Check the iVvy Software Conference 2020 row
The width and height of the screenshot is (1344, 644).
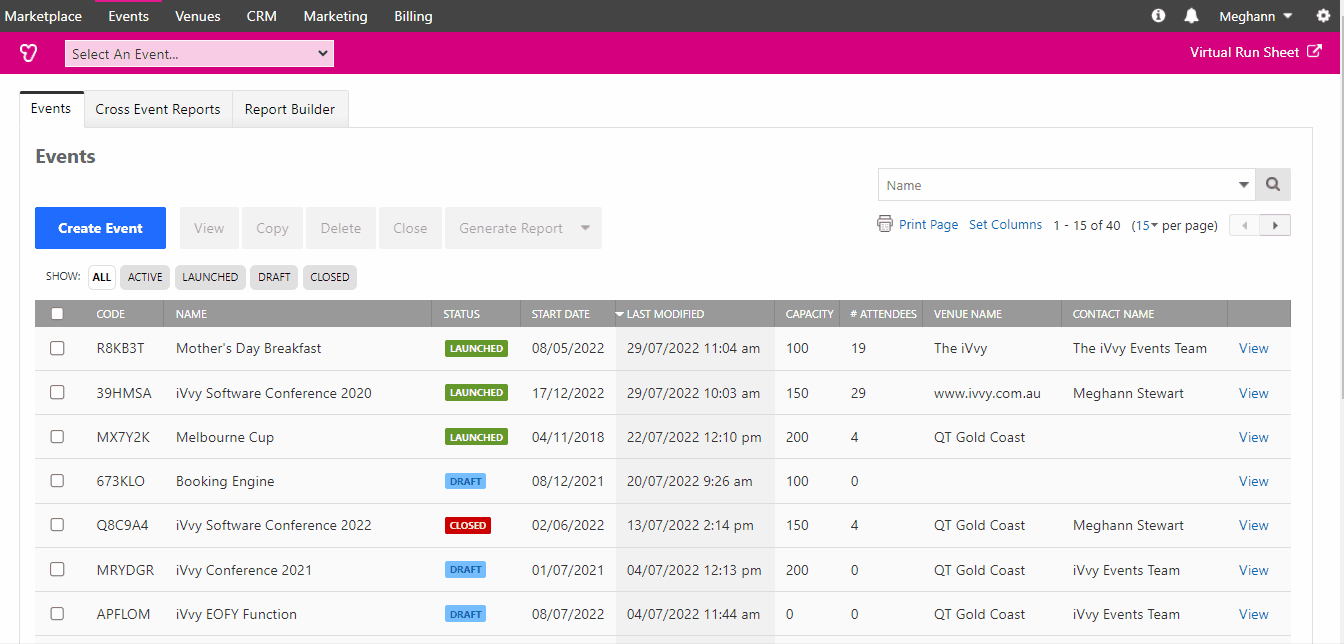pos(57,393)
